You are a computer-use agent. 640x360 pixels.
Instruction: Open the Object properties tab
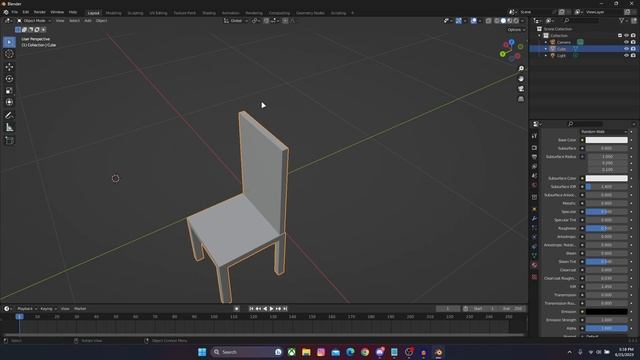(x=534, y=209)
